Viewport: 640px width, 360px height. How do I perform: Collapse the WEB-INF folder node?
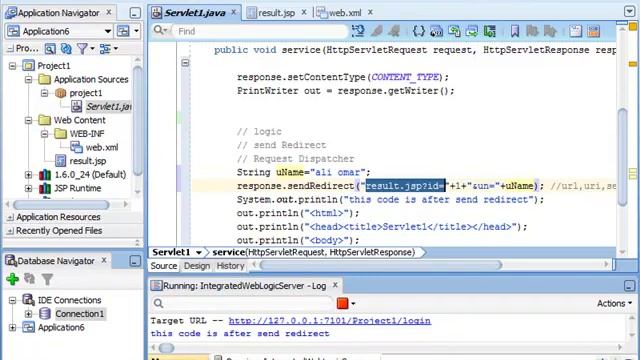point(44,134)
